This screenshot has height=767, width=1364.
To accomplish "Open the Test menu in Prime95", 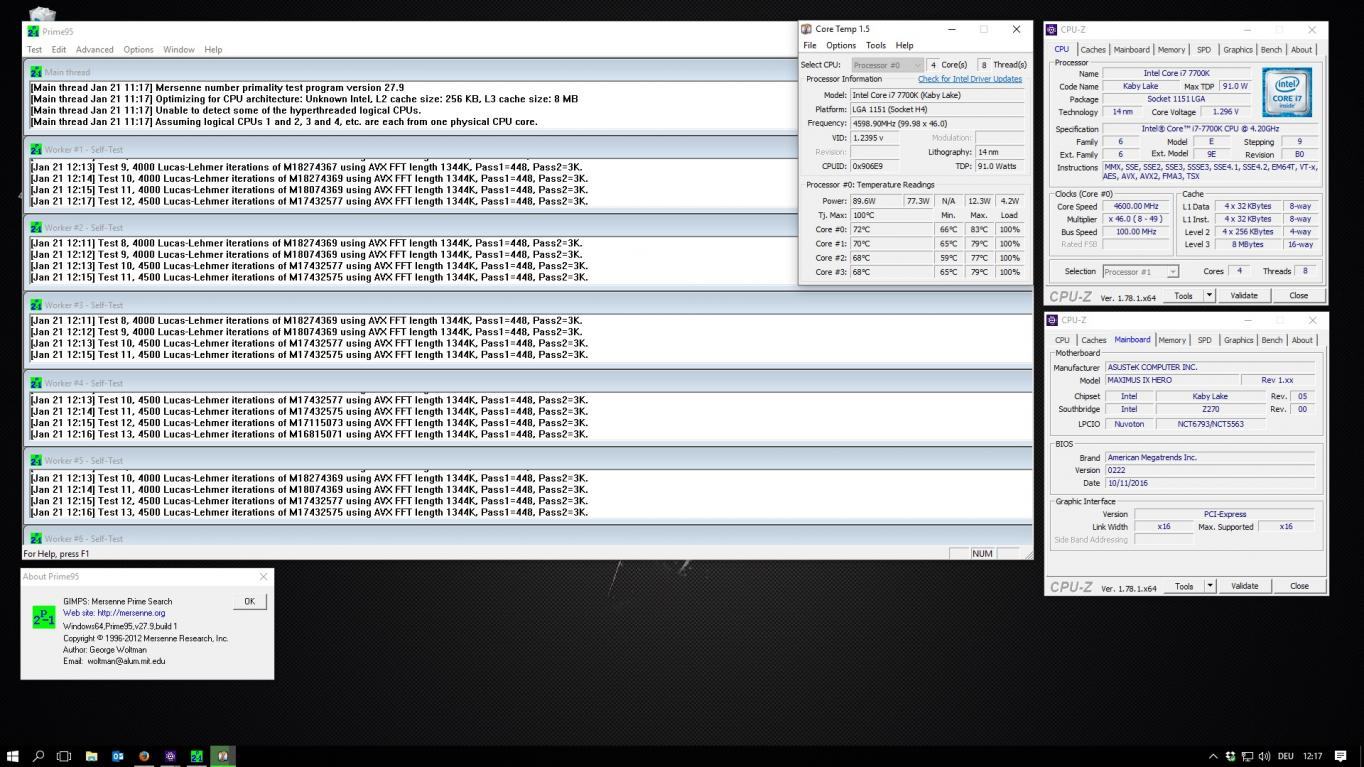I will coord(34,49).
